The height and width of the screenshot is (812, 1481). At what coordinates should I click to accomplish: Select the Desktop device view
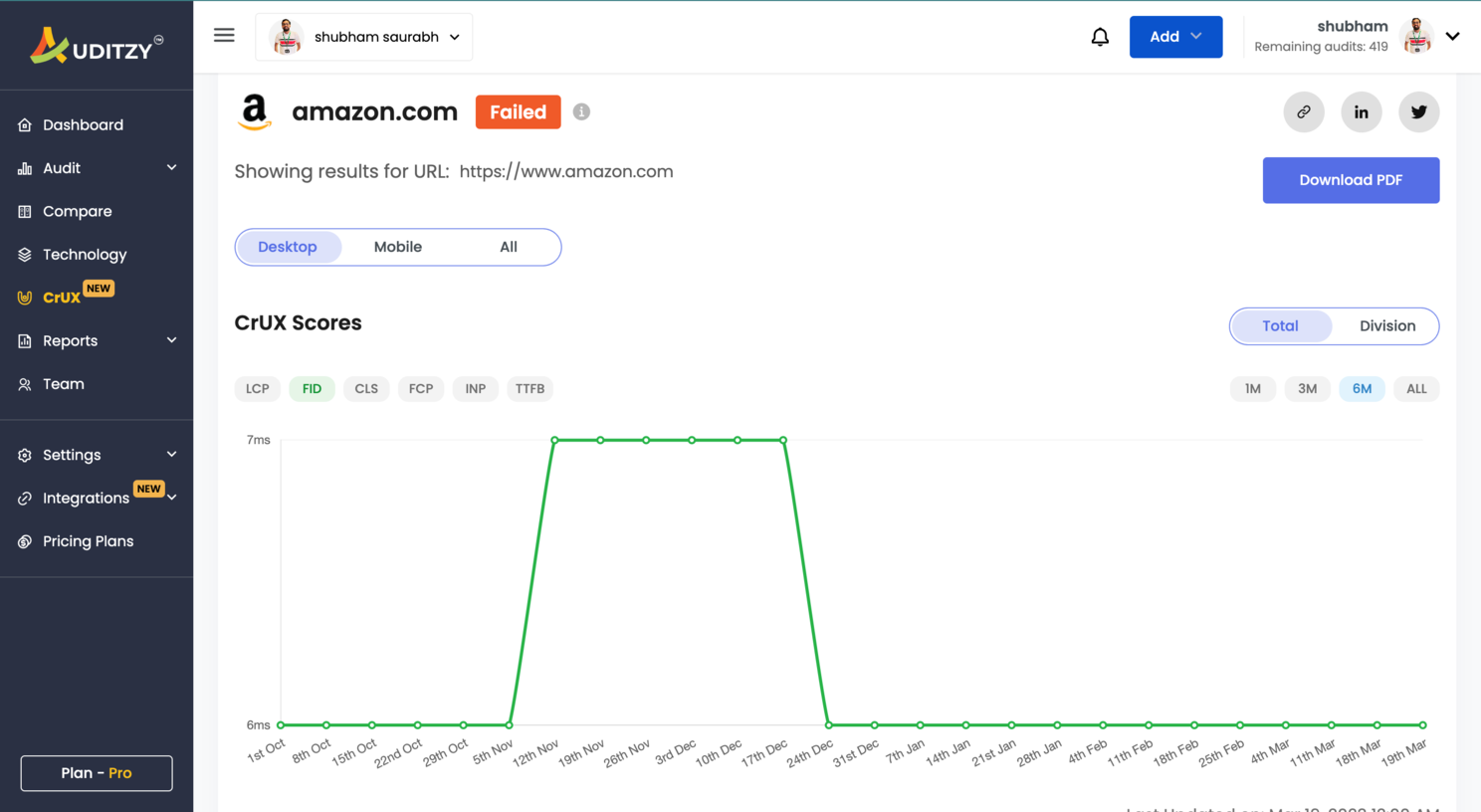(x=288, y=247)
